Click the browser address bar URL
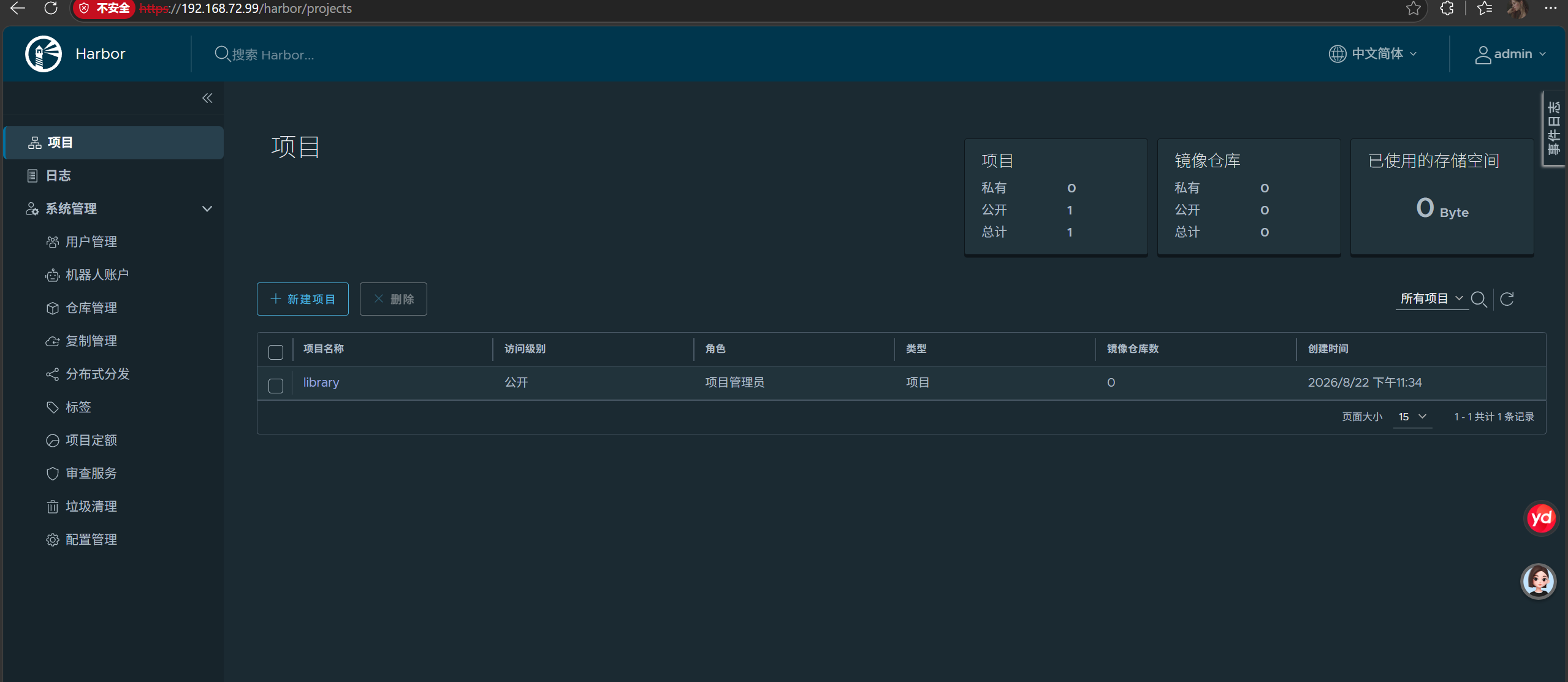The height and width of the screenshot is (682, 1568). coord(246,9)
